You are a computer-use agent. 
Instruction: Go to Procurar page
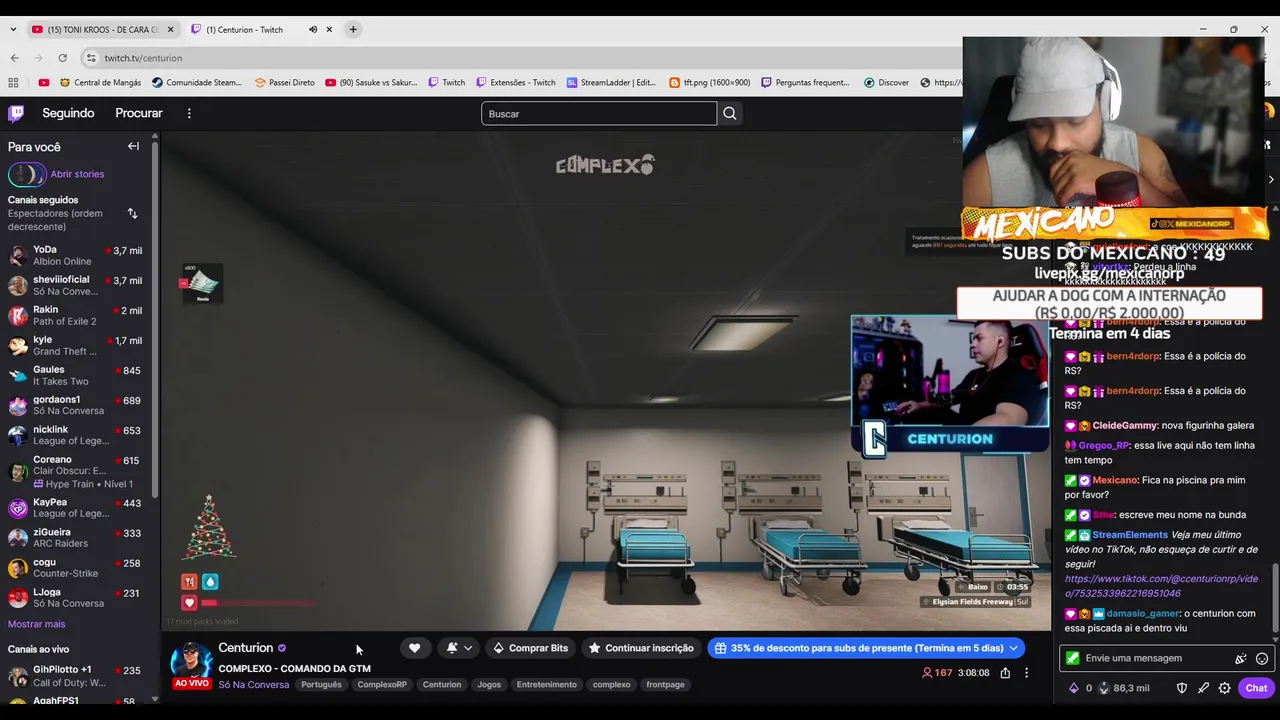[139, 113]
